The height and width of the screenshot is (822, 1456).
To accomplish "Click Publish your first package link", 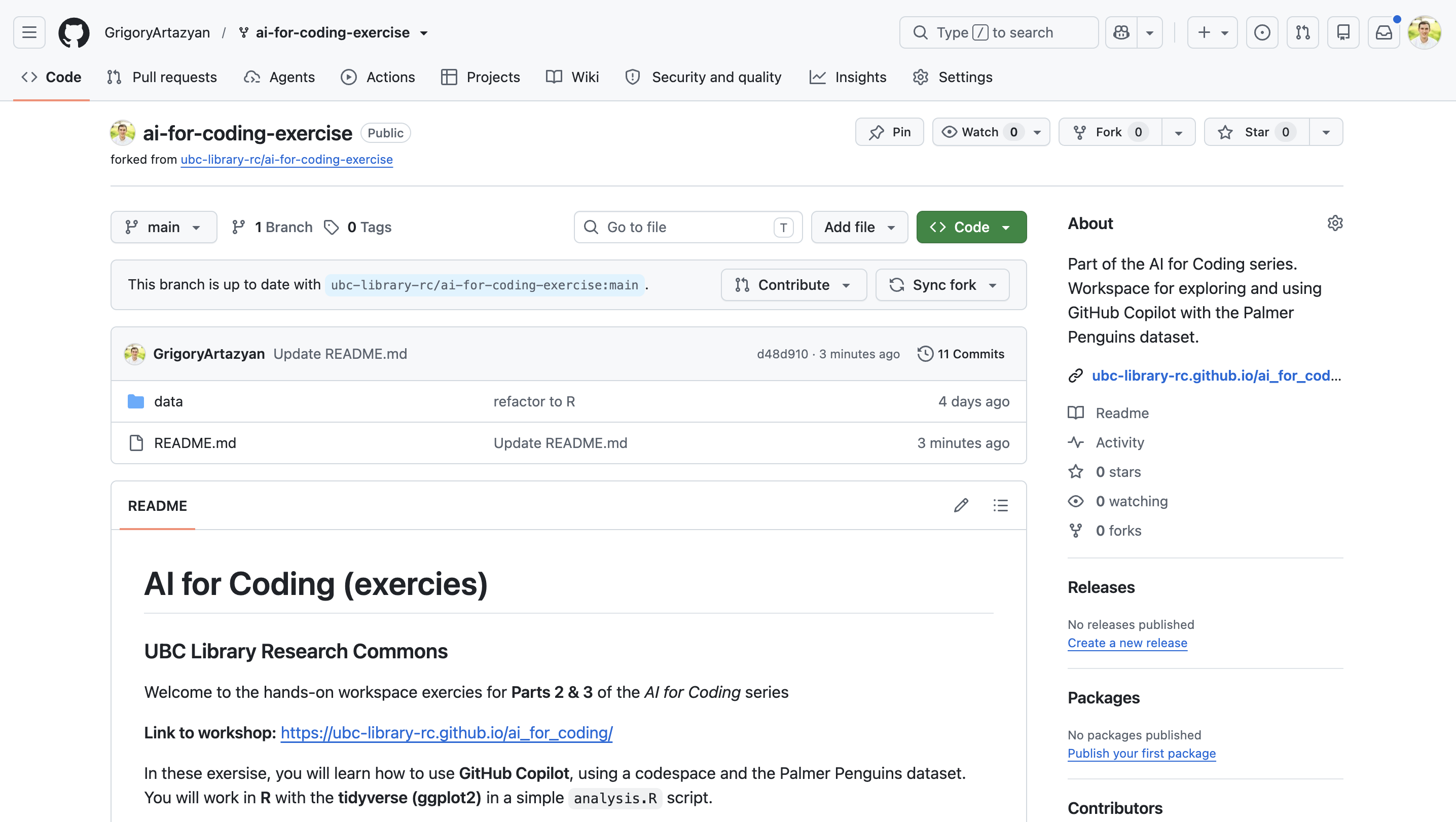I will pos(1141,753).
